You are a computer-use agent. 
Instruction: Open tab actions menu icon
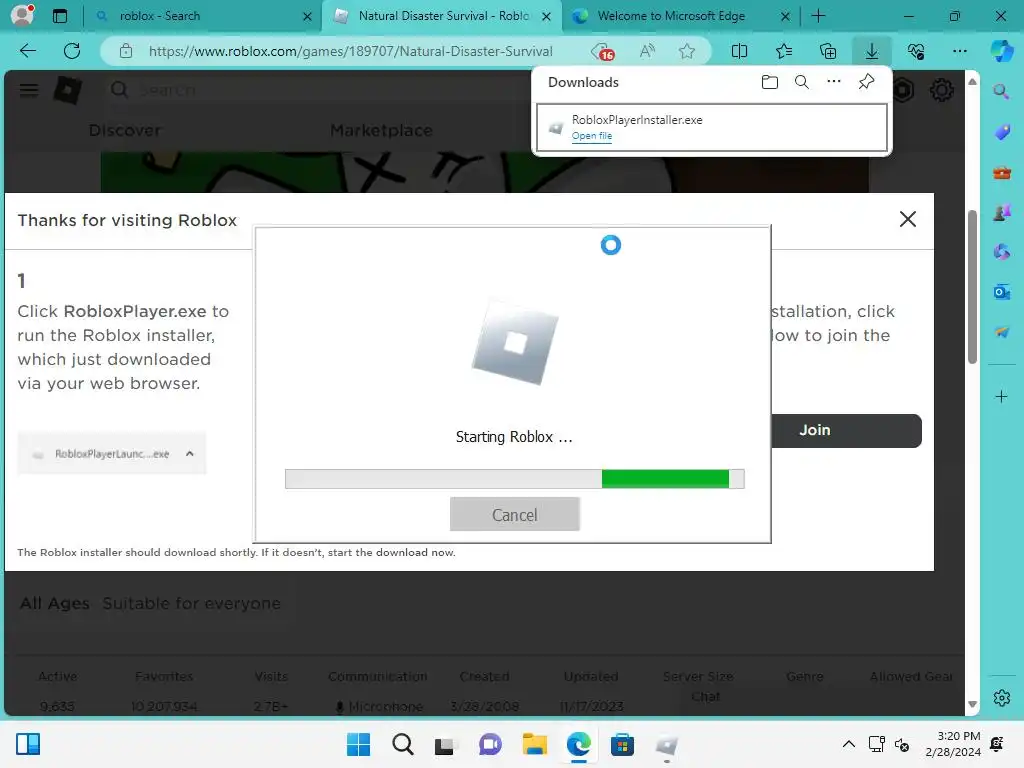pyautogui.click(x=60, y=16)
